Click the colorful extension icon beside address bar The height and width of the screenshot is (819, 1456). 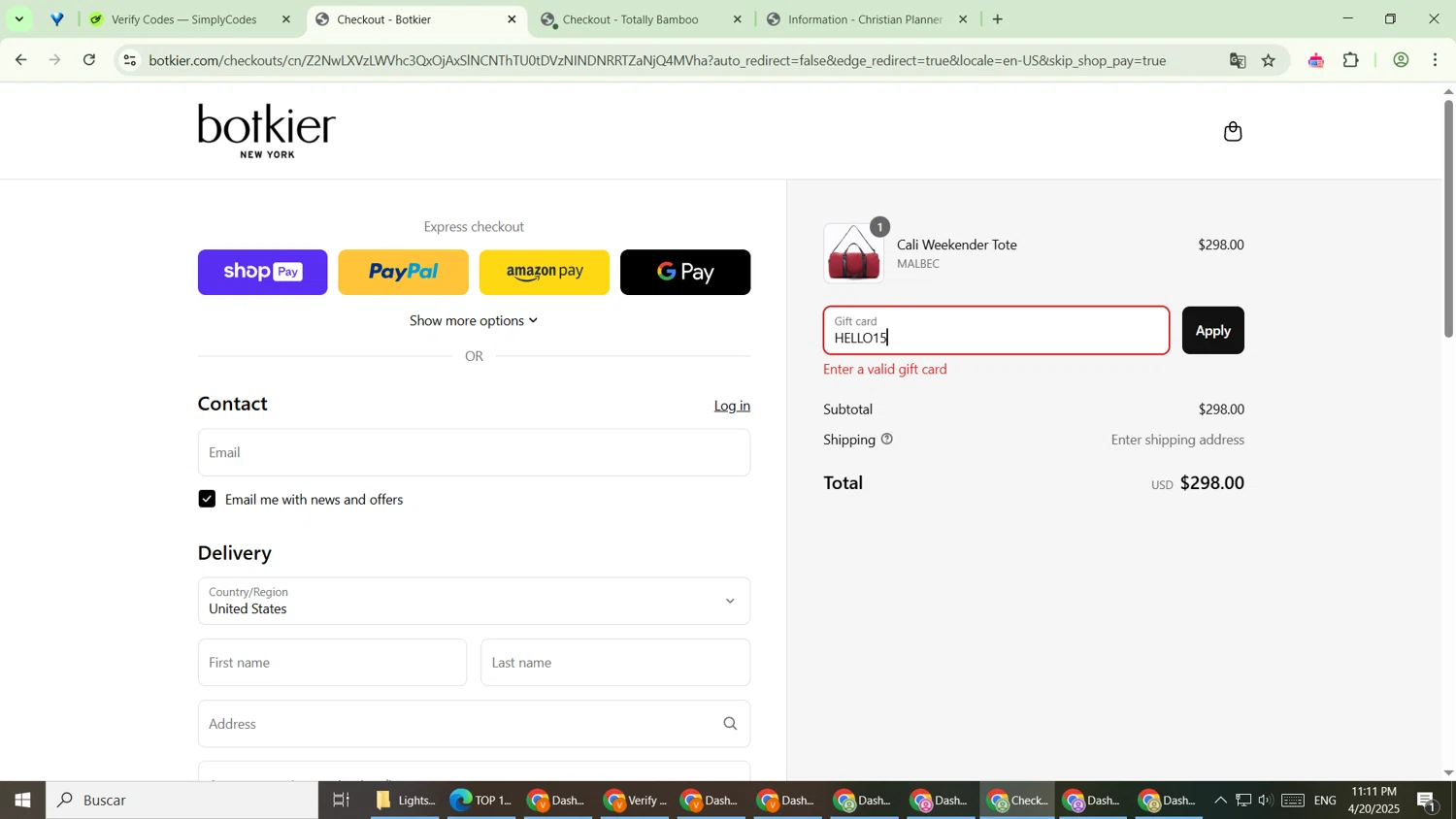tap(1315, 60)
